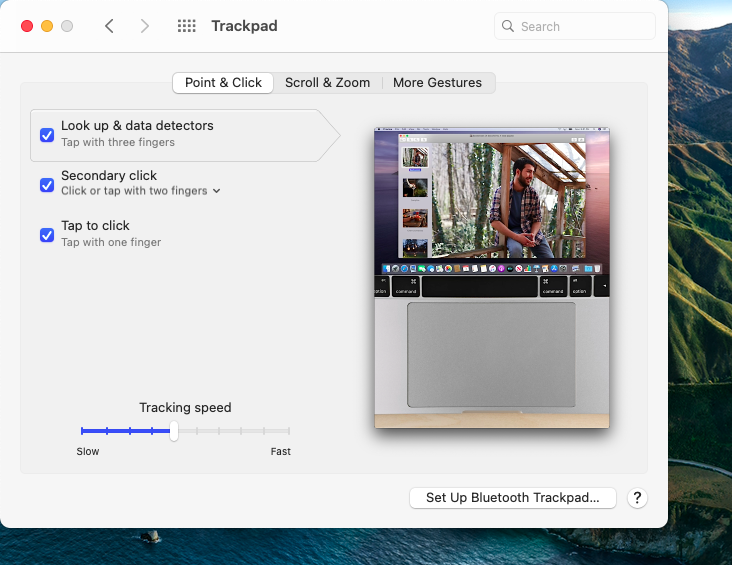Open the Scroll & Zoom tab
Image resolution: width=732 pixels, height=565 pixels.
coord(327,83)
